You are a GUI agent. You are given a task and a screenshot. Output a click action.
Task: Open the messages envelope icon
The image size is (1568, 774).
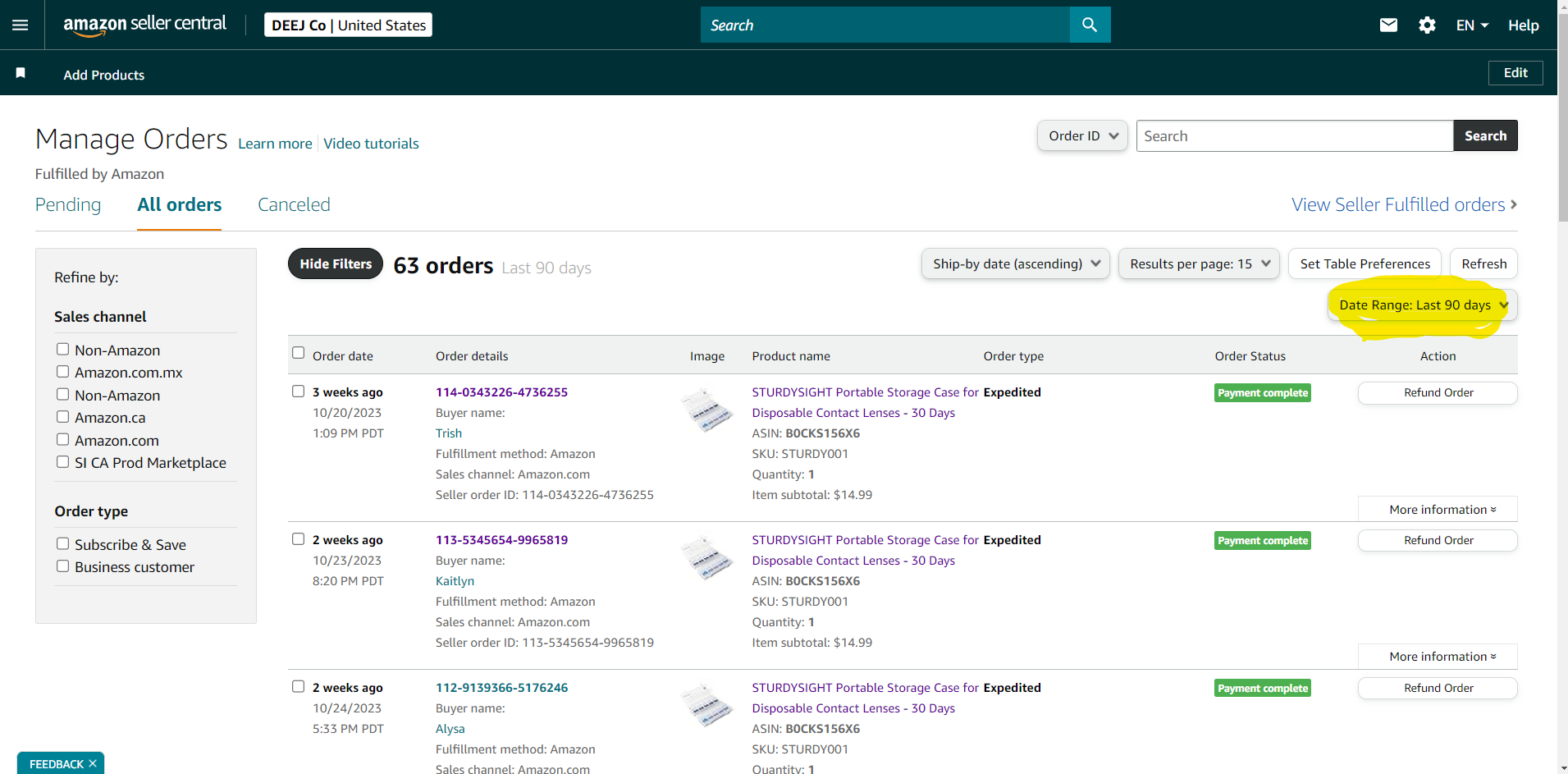[1388, 25]
